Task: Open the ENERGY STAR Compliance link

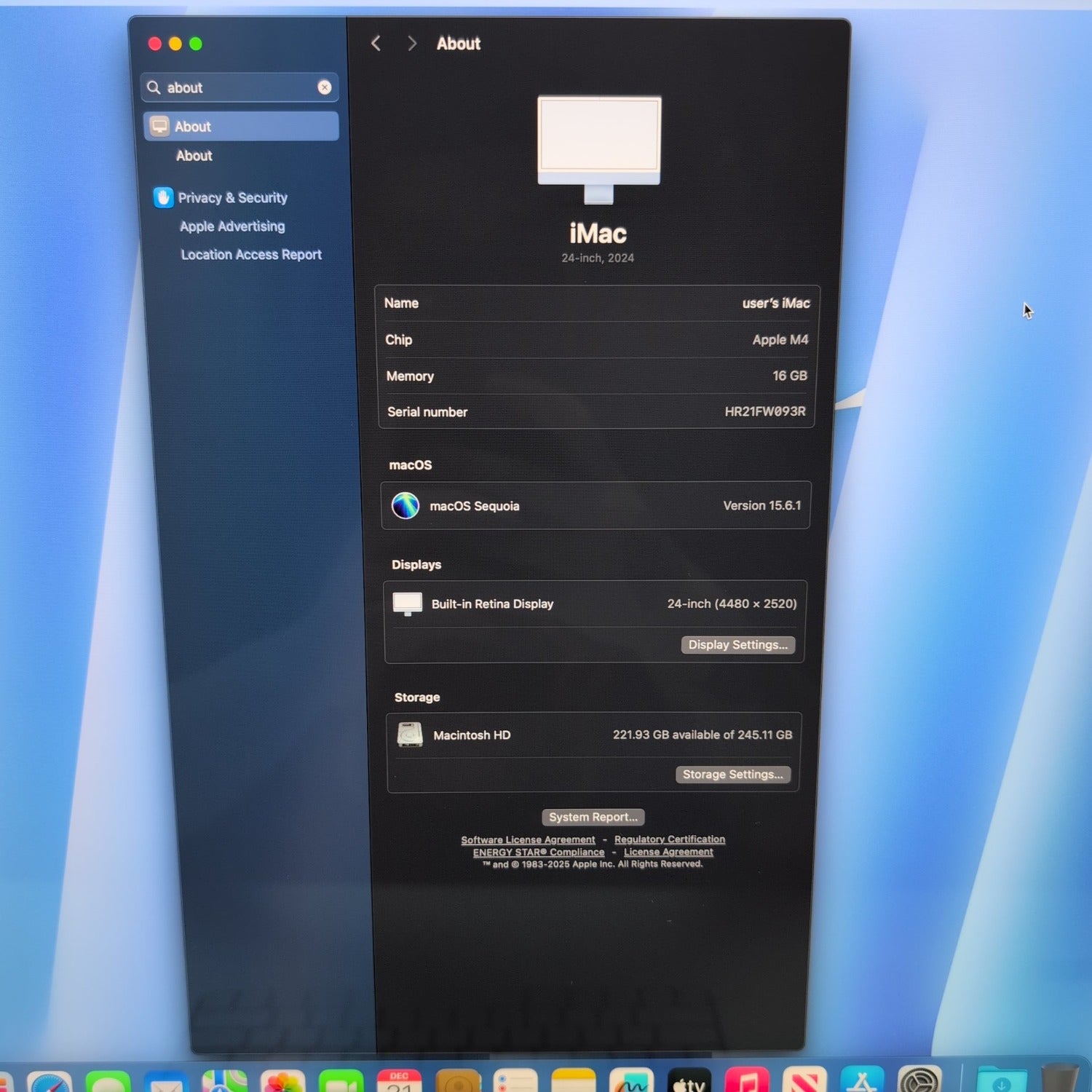Action: [539, 852]
